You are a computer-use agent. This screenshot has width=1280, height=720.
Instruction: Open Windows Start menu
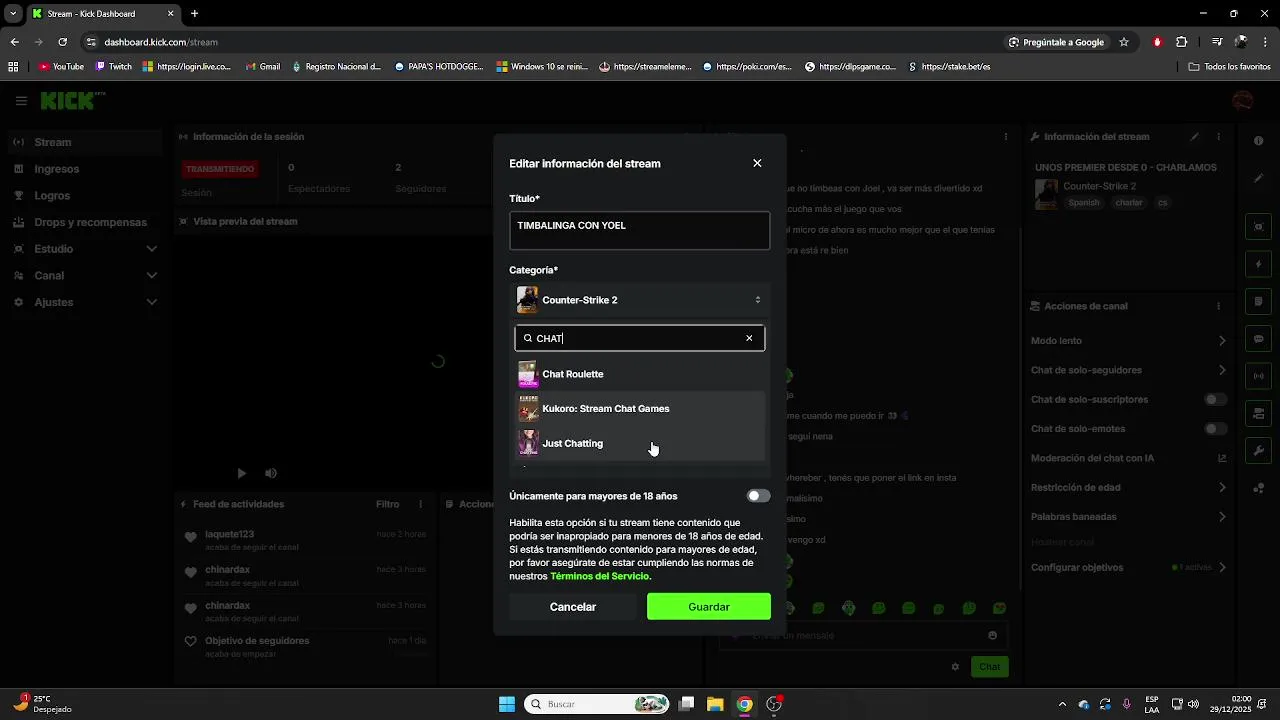click(x=507, y=704)
